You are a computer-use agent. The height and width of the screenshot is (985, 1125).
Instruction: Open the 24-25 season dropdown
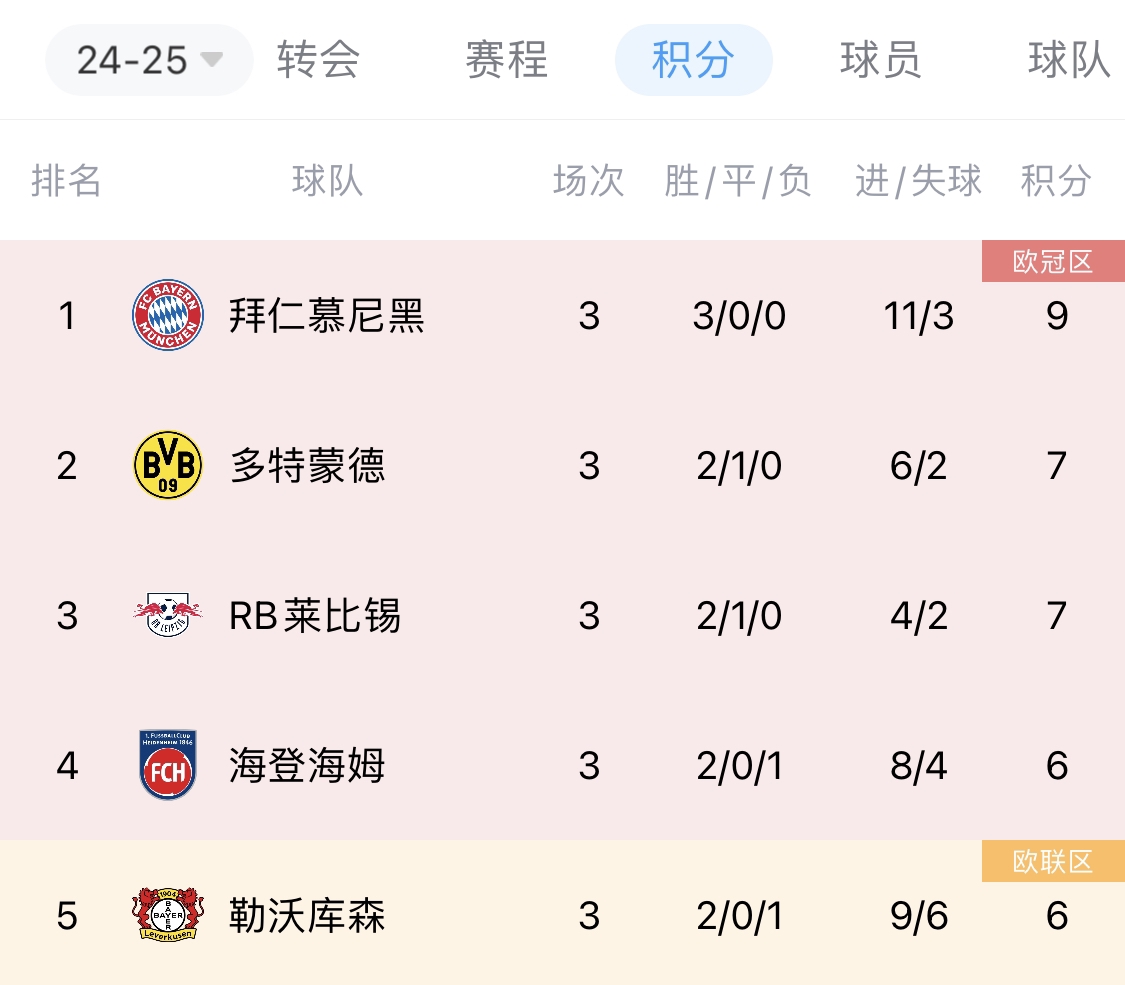click(x=149, y=60)
